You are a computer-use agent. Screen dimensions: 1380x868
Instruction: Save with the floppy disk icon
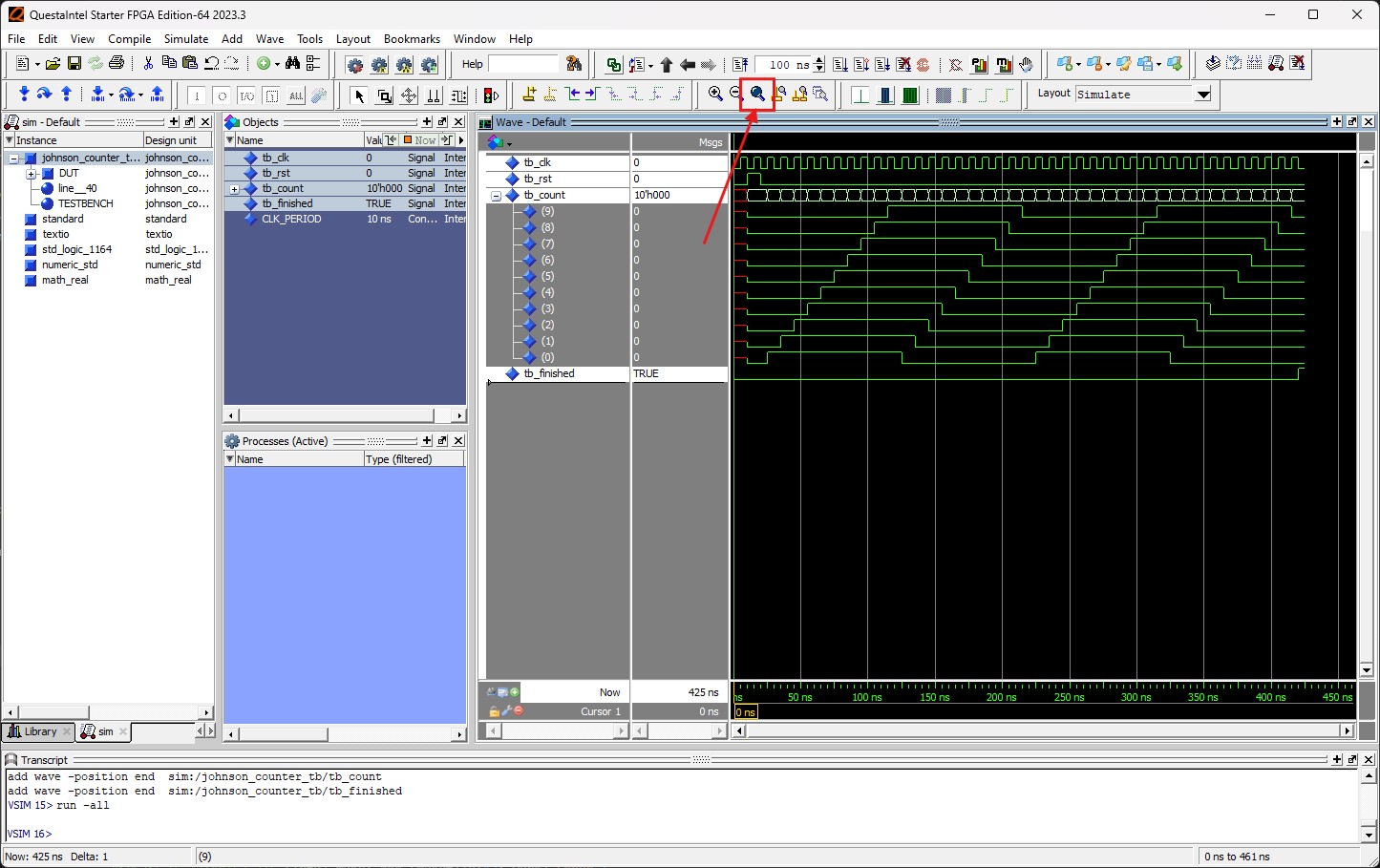pos(74,64)
